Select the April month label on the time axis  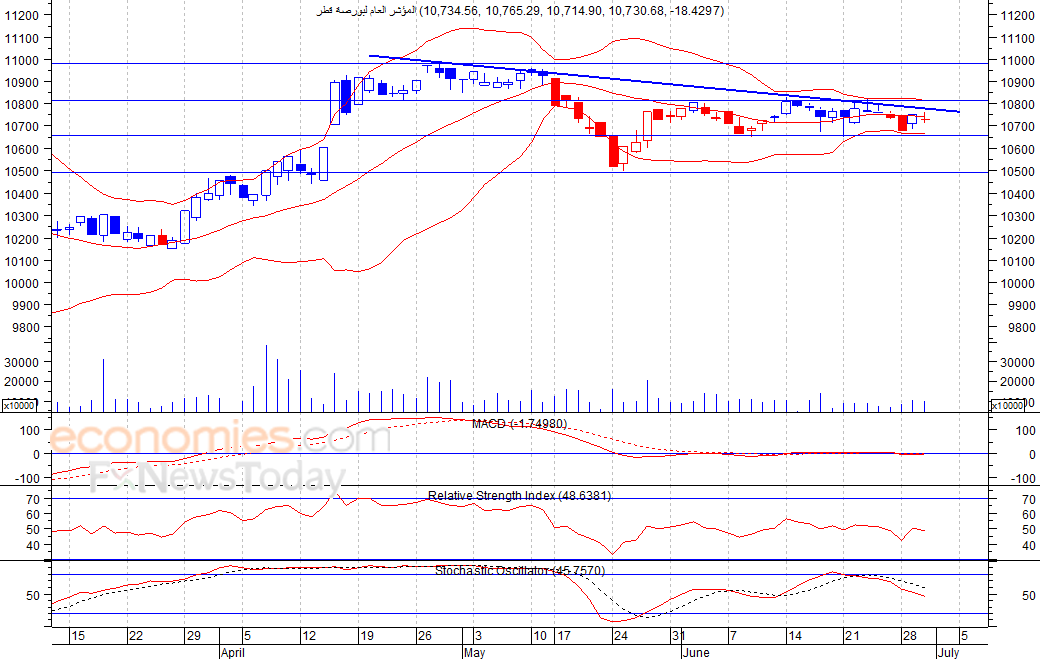click(233, 652)
